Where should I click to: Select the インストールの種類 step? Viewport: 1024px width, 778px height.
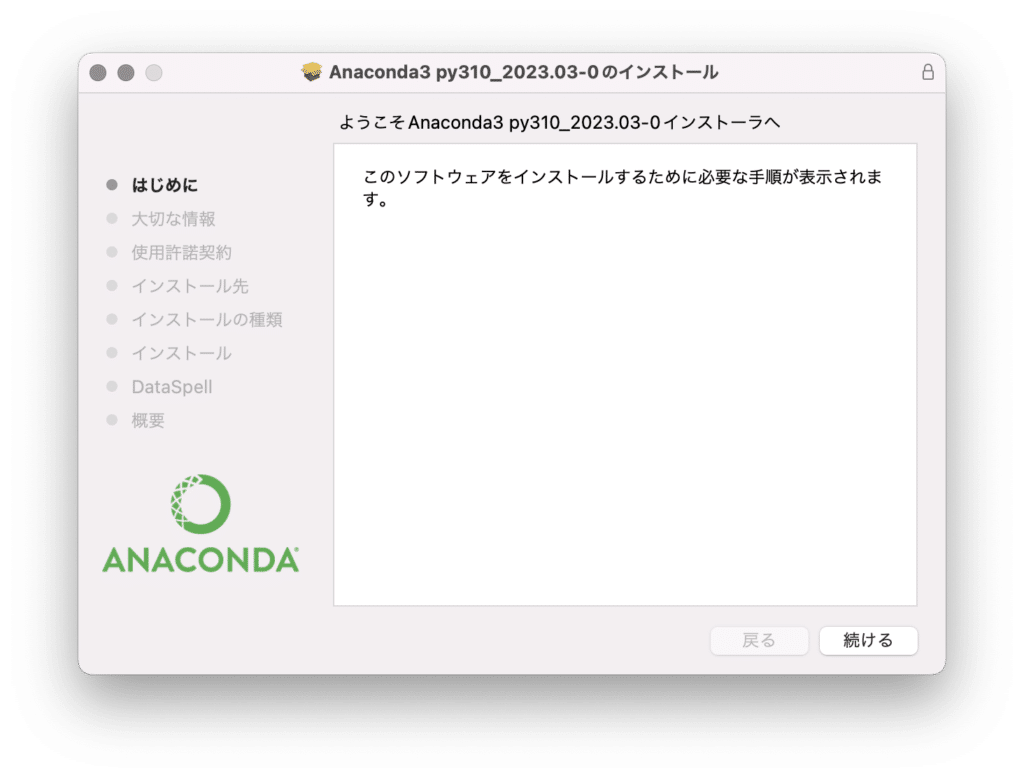[x=207, y=319]
